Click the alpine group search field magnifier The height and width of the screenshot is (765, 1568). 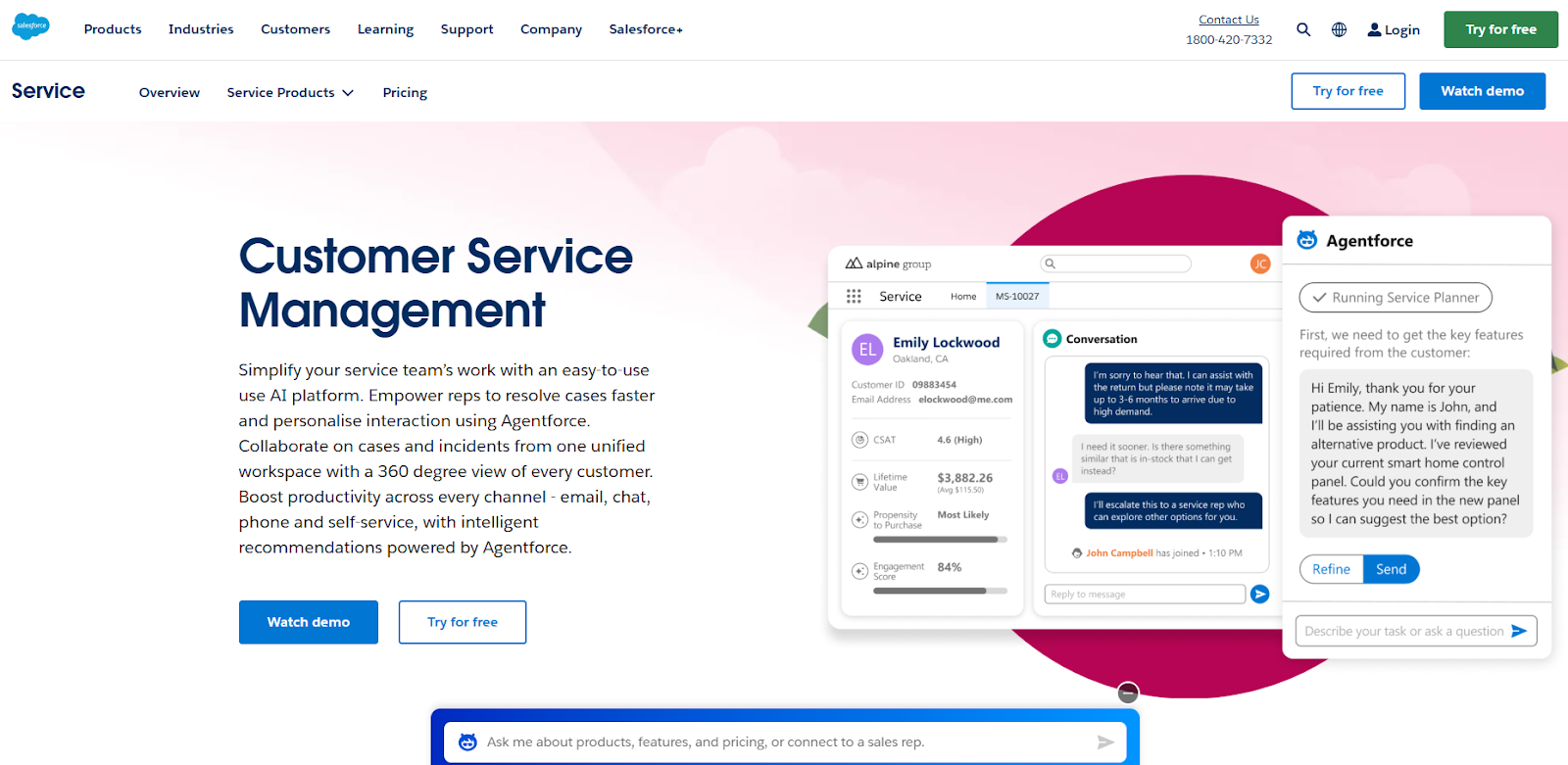click(x=1050, y=263)
